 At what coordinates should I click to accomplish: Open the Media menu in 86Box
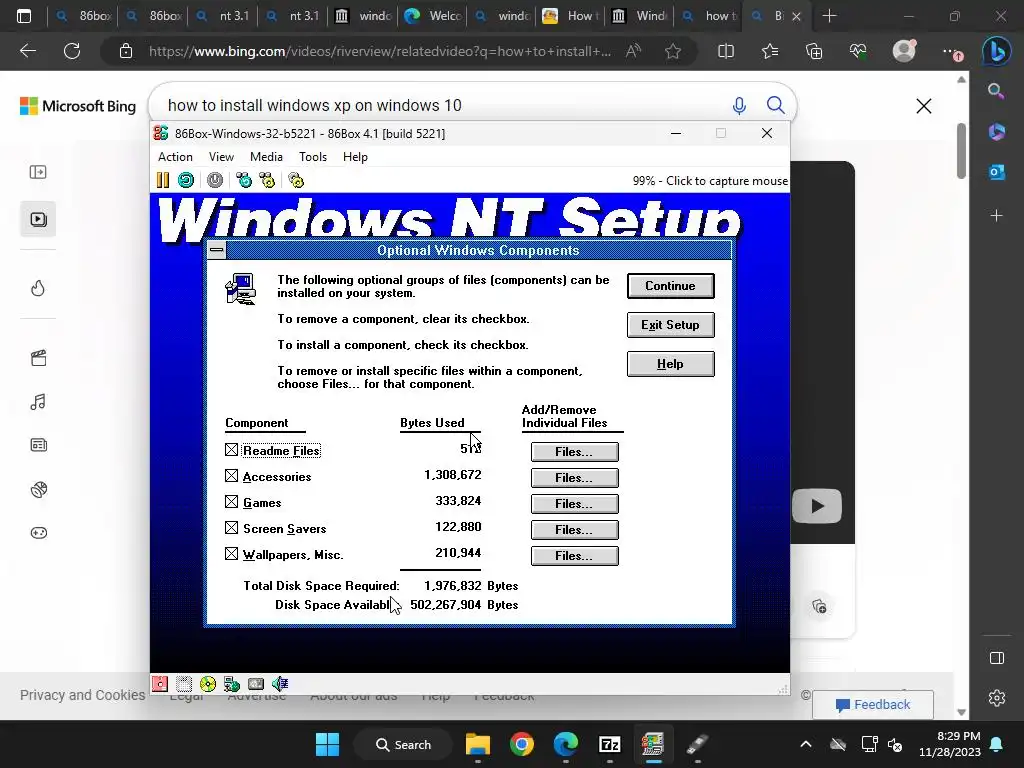click(x=266, y=157)
